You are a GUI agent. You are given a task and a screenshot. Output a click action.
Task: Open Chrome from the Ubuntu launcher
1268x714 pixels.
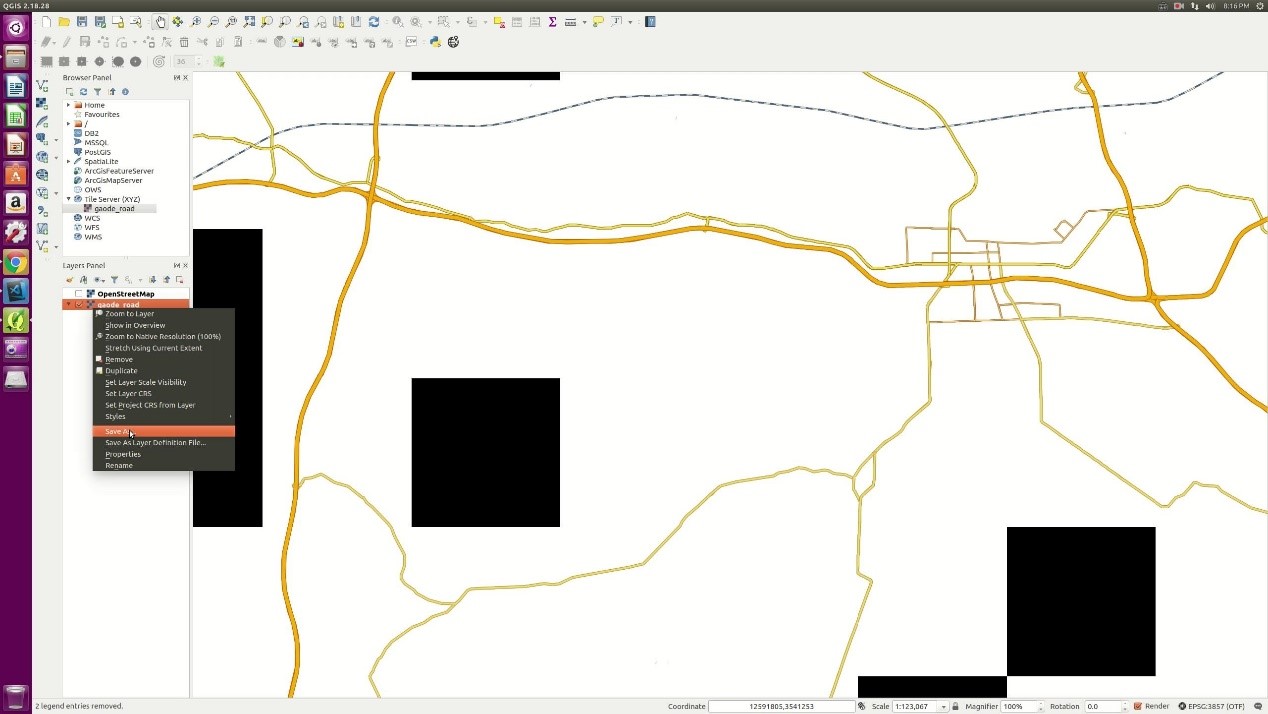pyautogui.click(x=15, y=263)
